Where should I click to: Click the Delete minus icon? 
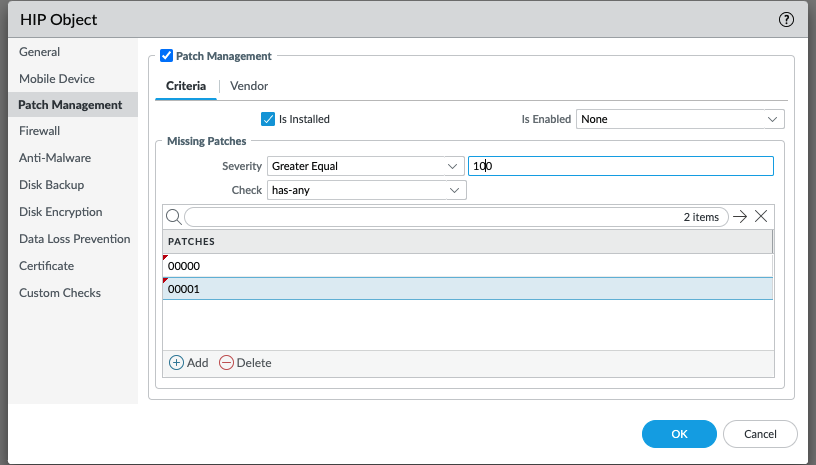226,363
